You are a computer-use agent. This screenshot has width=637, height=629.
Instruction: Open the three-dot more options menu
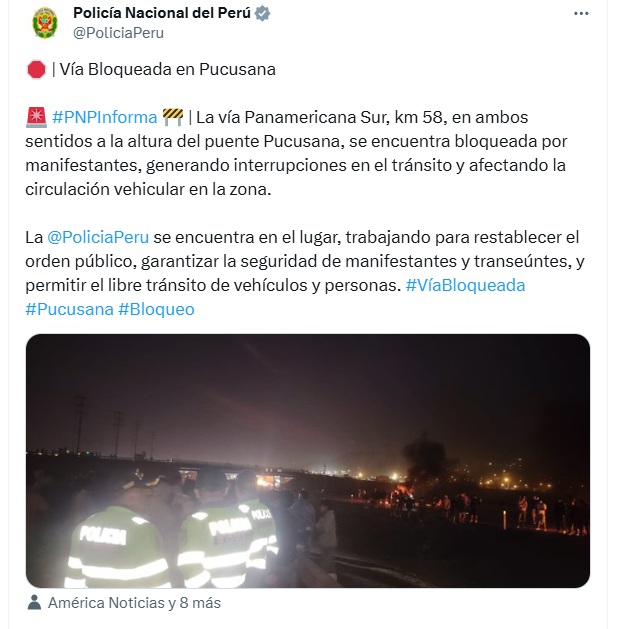pyautogui.click(x=581, y=14)
